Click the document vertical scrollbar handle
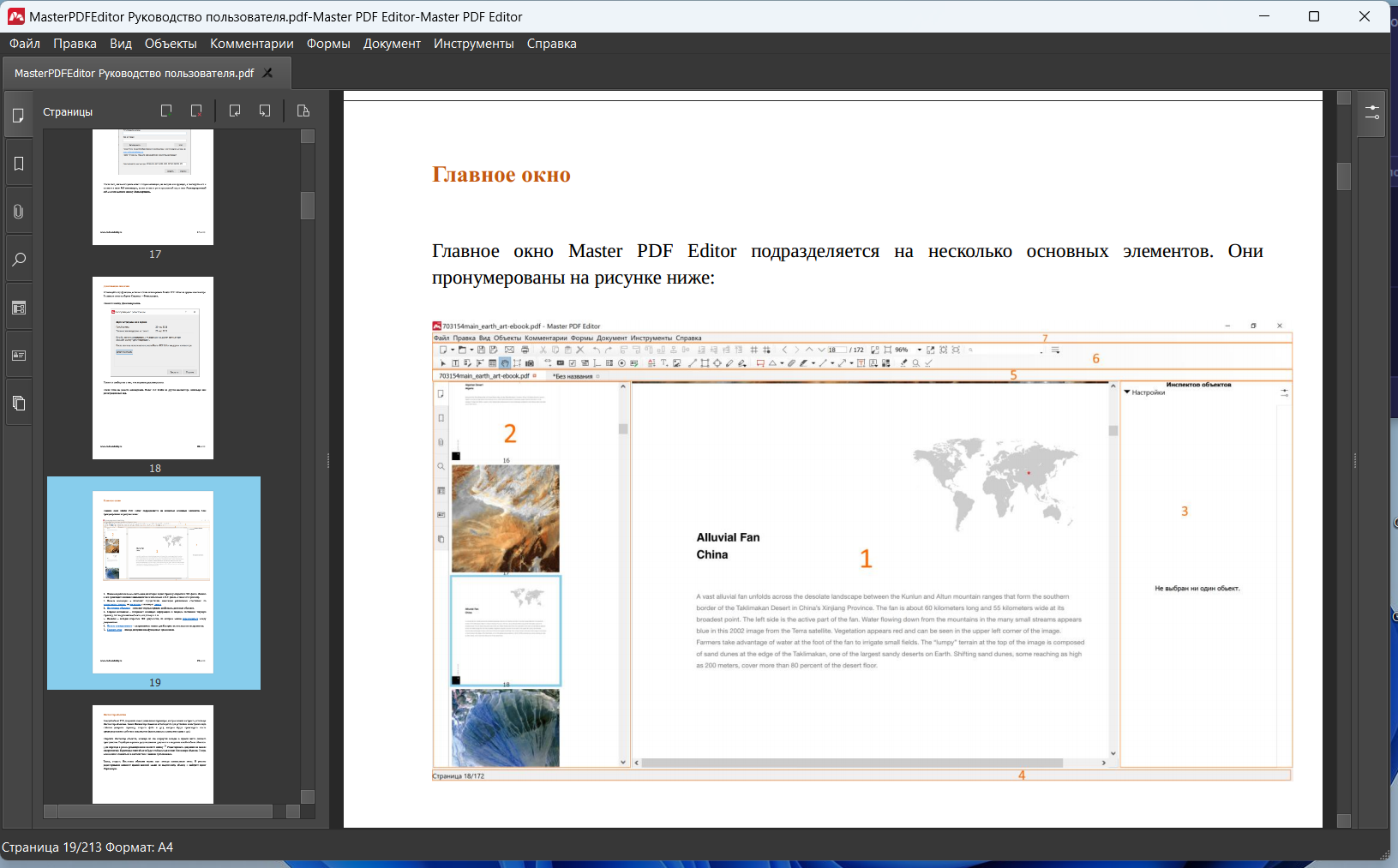Screen dimensions: 1398x868 1344,176
